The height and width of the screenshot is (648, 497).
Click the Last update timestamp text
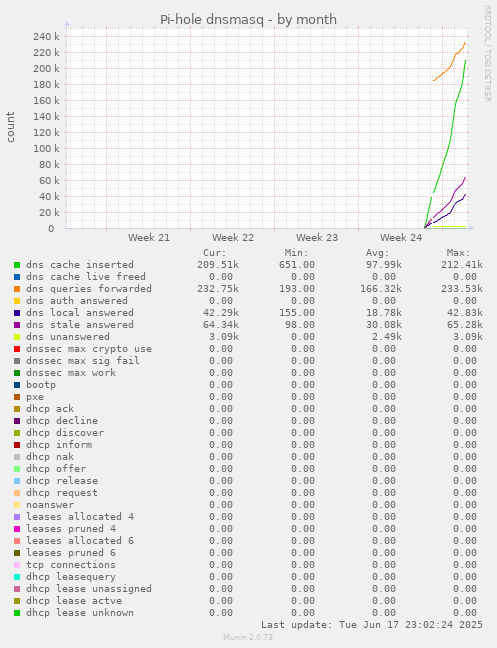[371, 624]
